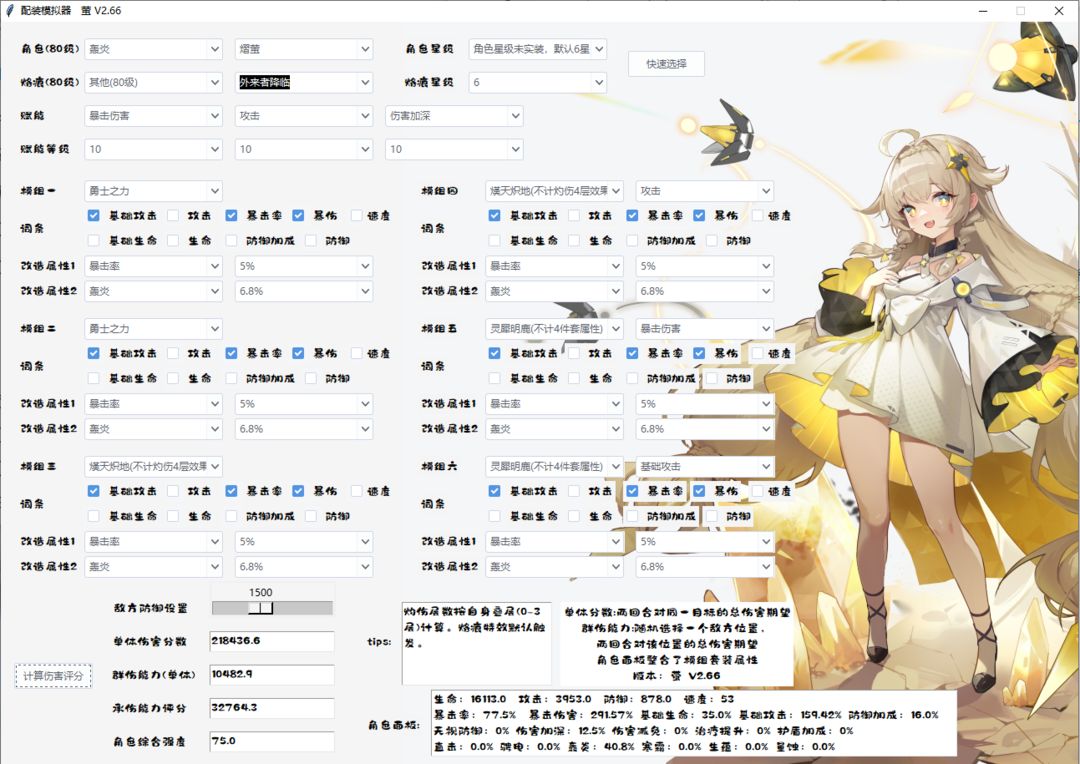This screenshot has width=1080, height=764.
Task: Open the 角色(80级) element dropdown showing 熹炎
Action: (x=153, y=49)
